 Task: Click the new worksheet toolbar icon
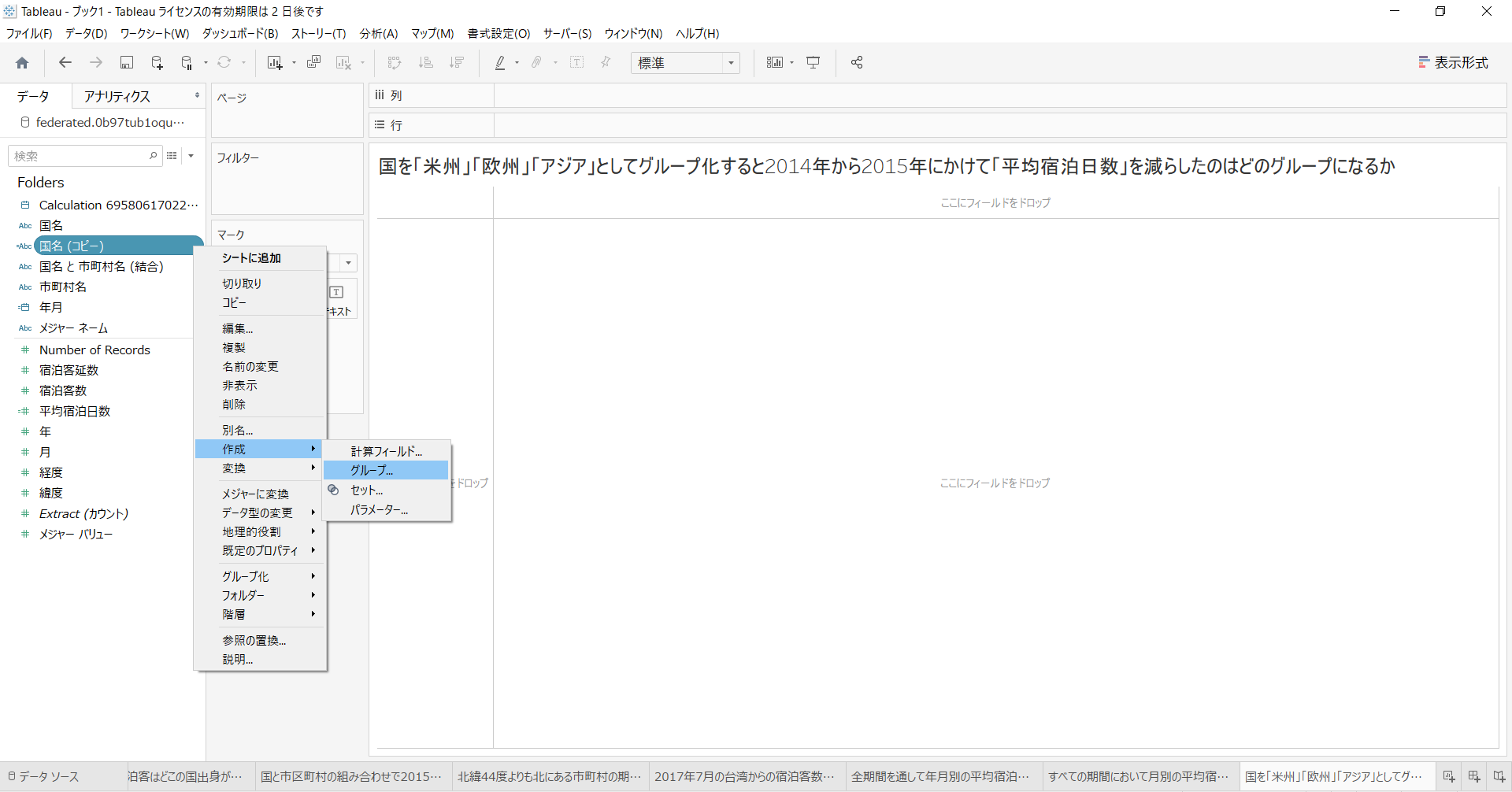pyautogui.click(x=274, y=63)
